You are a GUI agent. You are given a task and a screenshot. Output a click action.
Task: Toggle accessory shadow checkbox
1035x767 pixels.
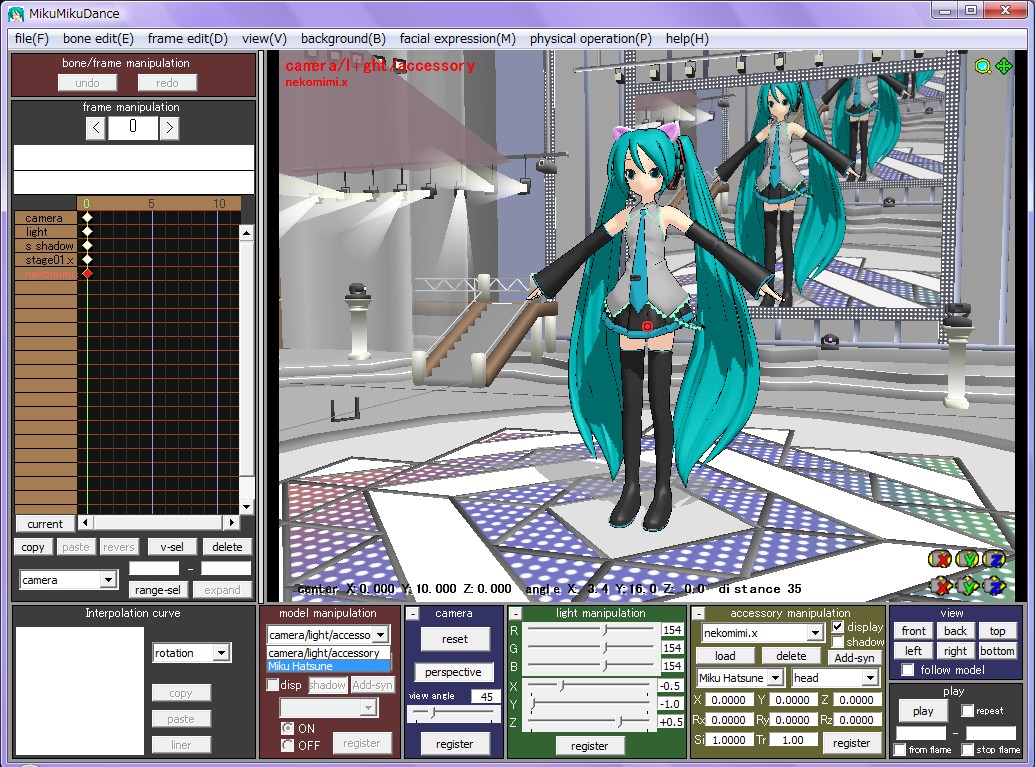[838, 642]
